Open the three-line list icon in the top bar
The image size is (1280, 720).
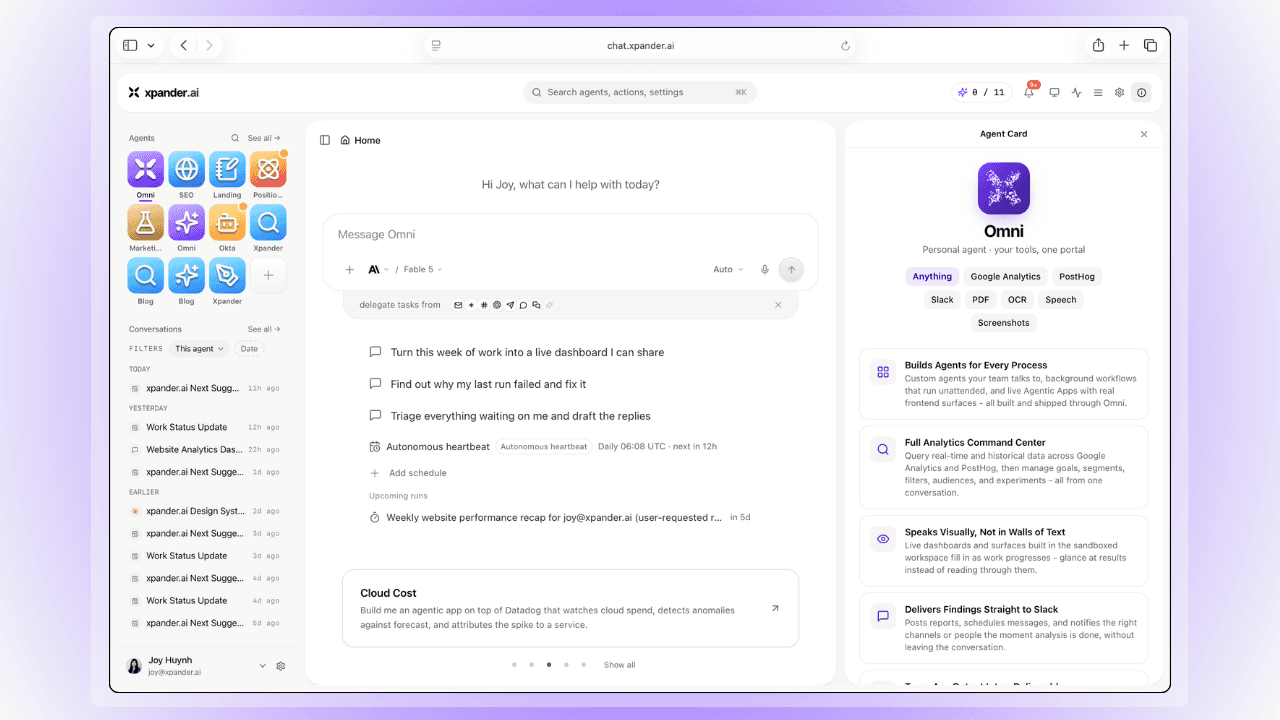point(1098,92)
